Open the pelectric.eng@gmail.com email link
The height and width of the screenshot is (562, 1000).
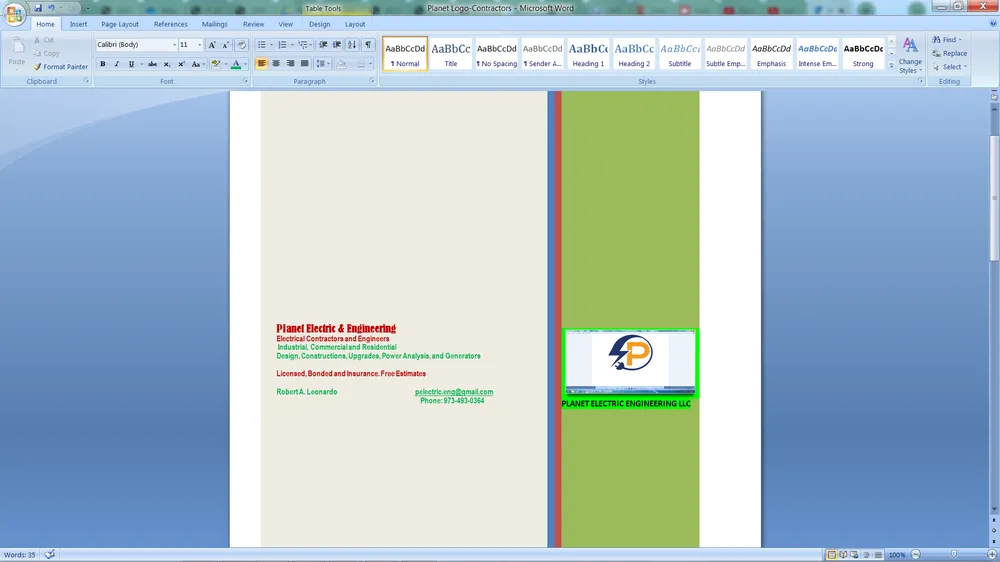[454, 392]
